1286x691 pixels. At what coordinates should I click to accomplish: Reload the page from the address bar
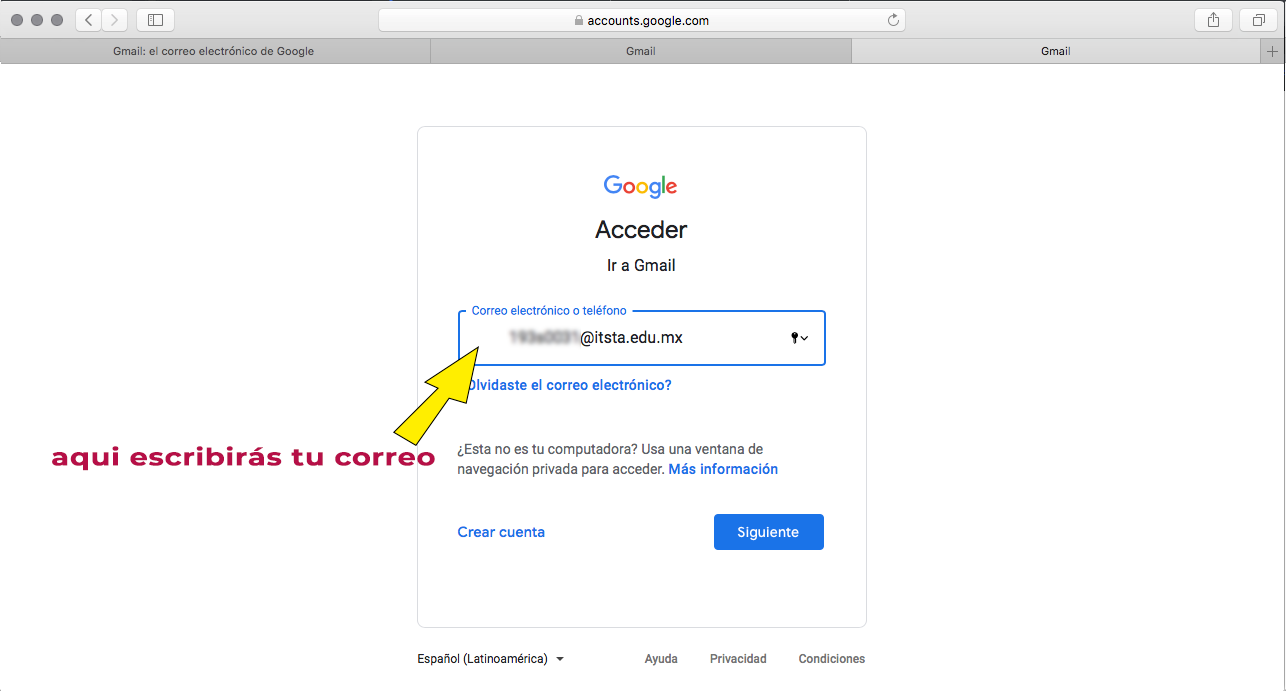tap(893, 20)
